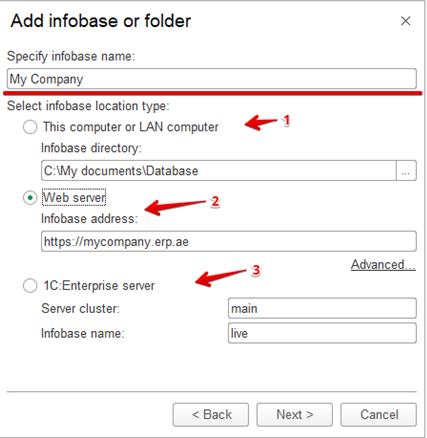Click the My Company infobase name field
Screen dimensions: 427x438
coord(211,79)
